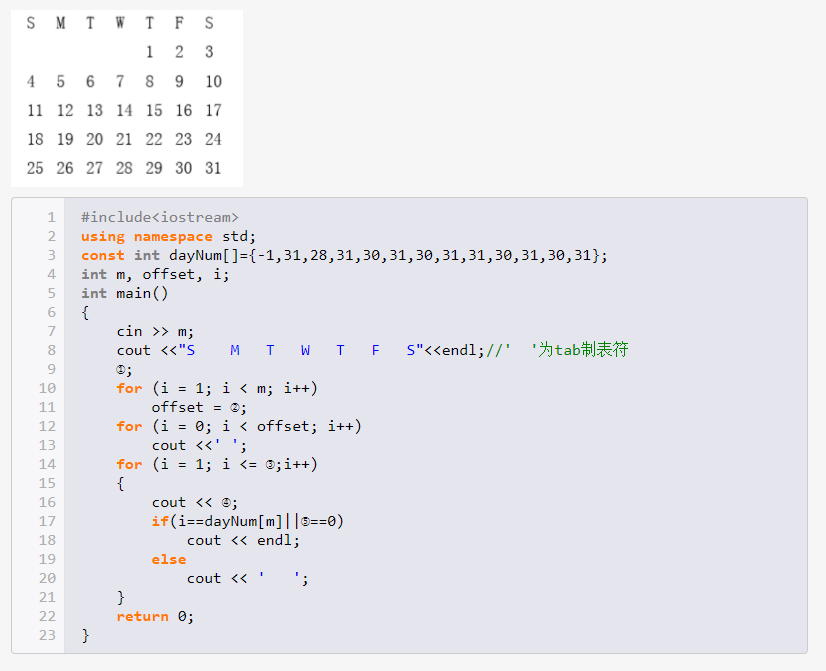This screenshot has height=671, width=826.
Task: Click the calendar image above the code
Action: click(127, 98)
